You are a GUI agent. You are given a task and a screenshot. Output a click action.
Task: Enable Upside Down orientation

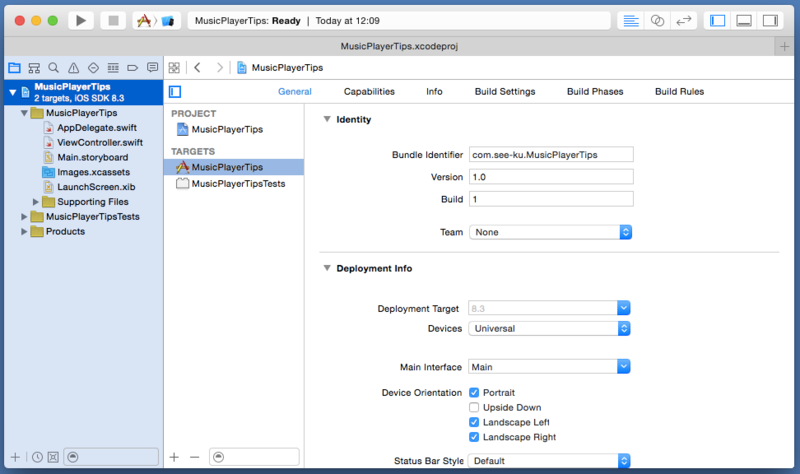pos(474,408)
